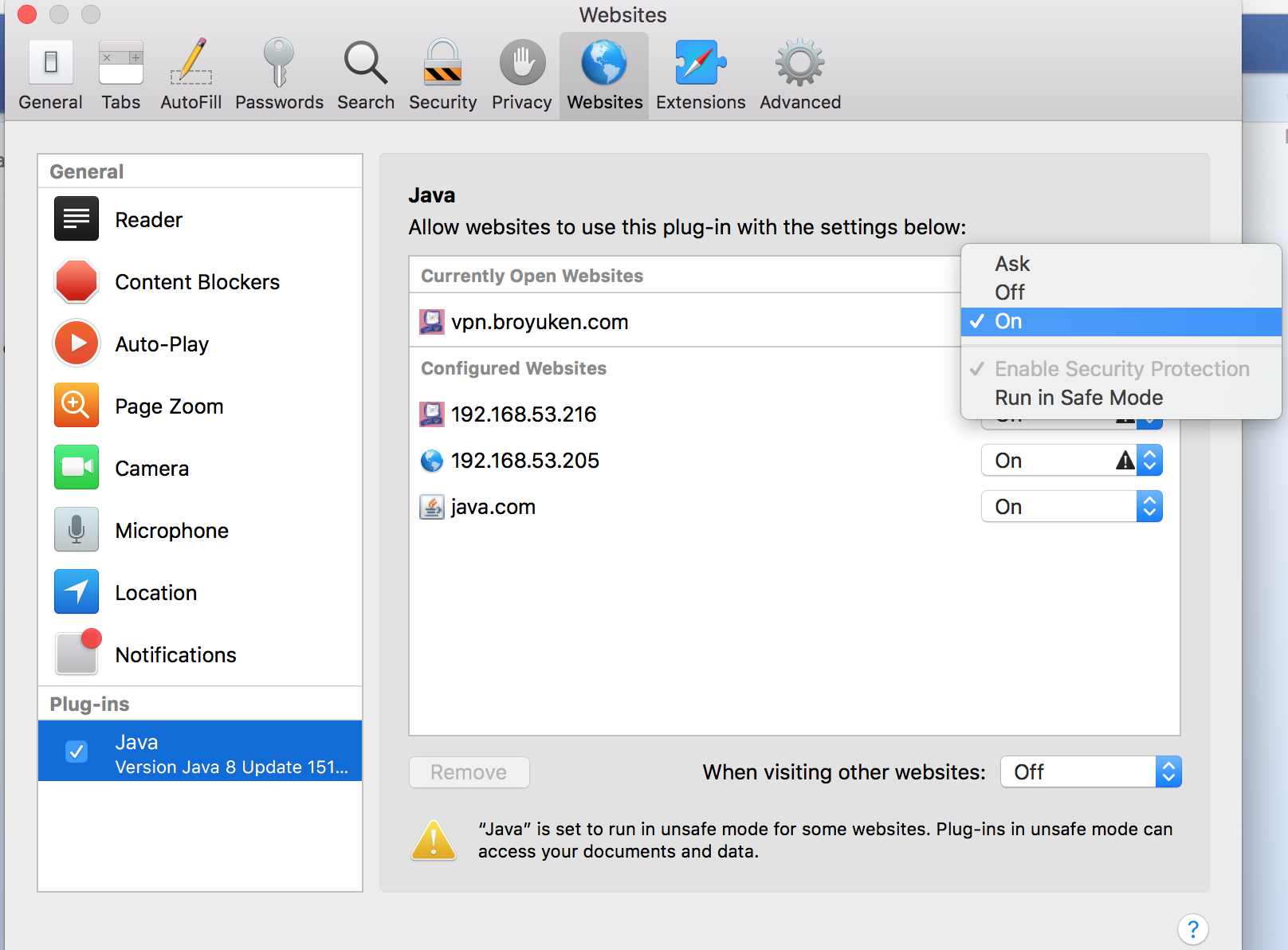The height and width of the screenshot is (950, 1288).
Task: Open the Search preferences pane
Action: tap(366, 77)
